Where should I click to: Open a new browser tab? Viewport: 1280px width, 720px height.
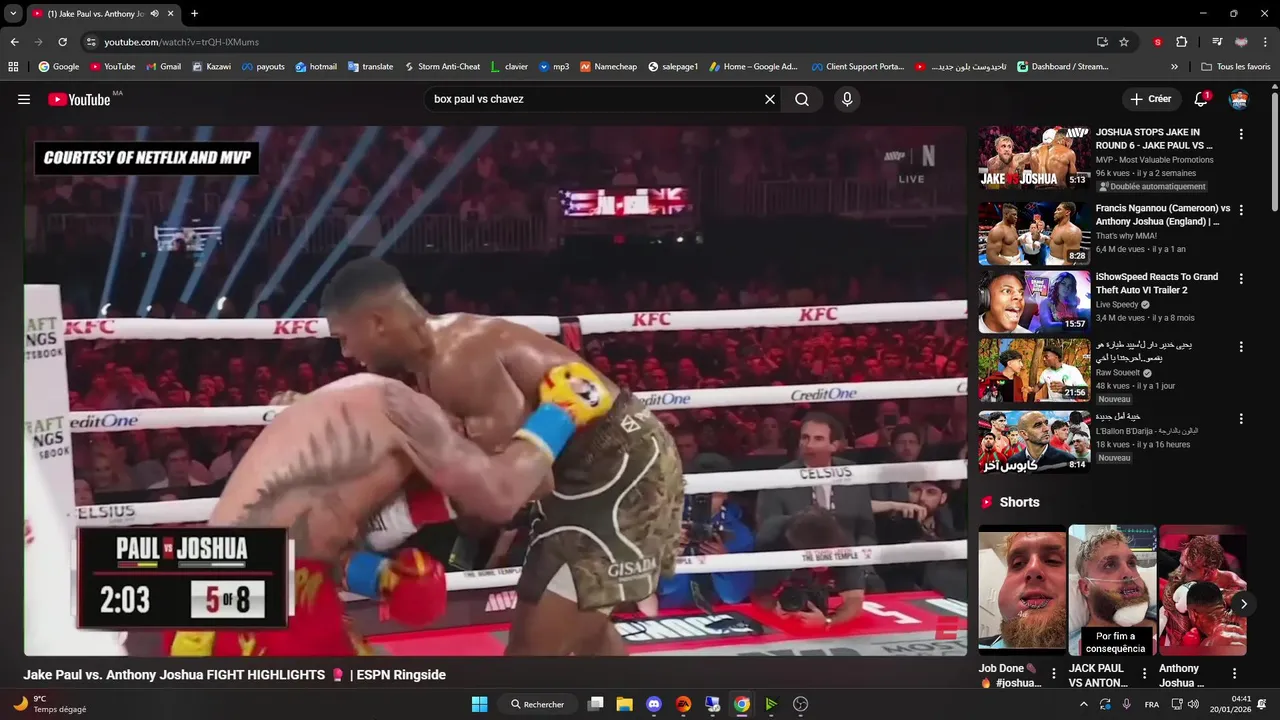click(194, 14)
